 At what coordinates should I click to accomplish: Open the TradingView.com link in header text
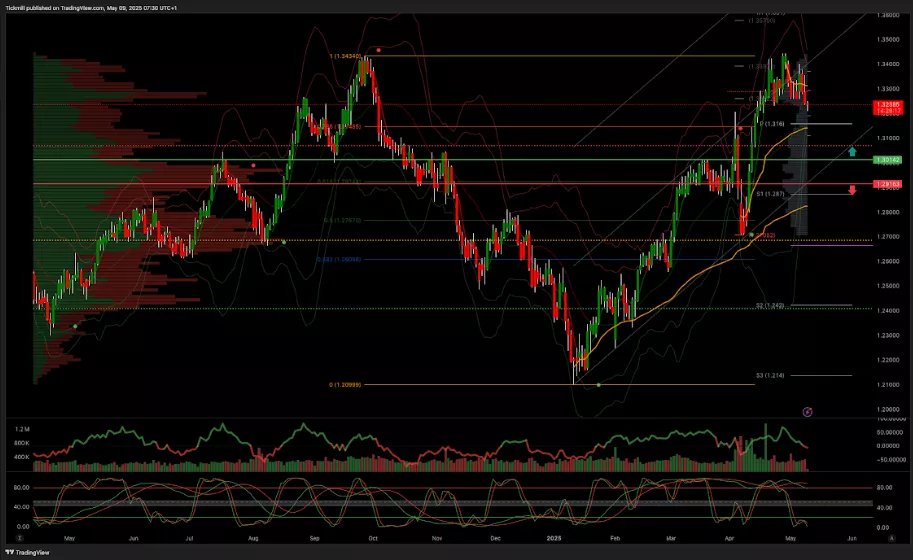coord(83,6)
